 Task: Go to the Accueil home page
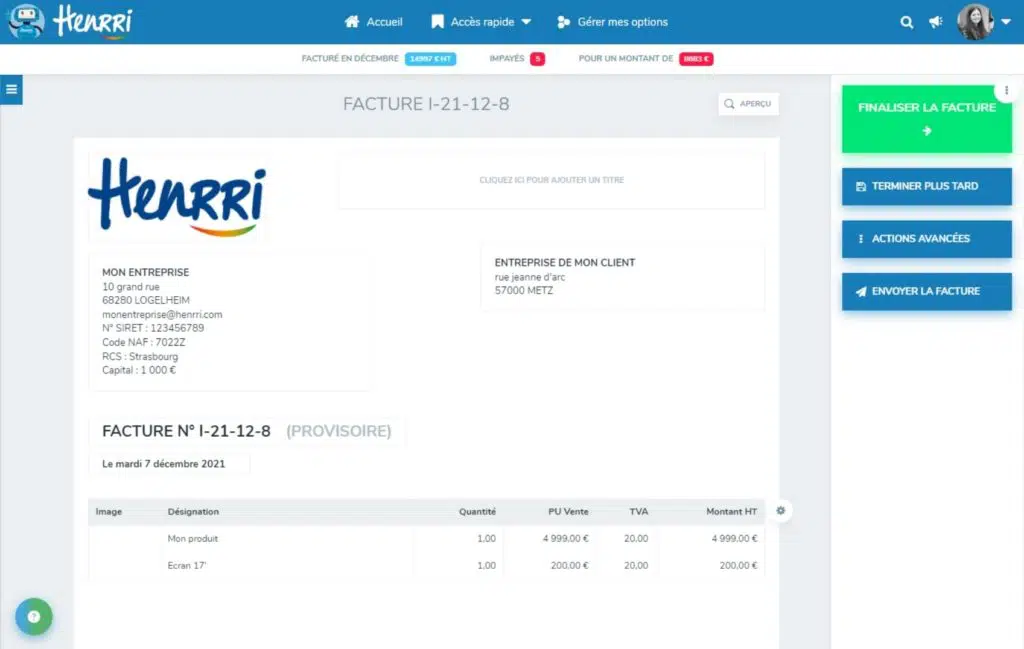pyautogui.click(x=373, y=22)
